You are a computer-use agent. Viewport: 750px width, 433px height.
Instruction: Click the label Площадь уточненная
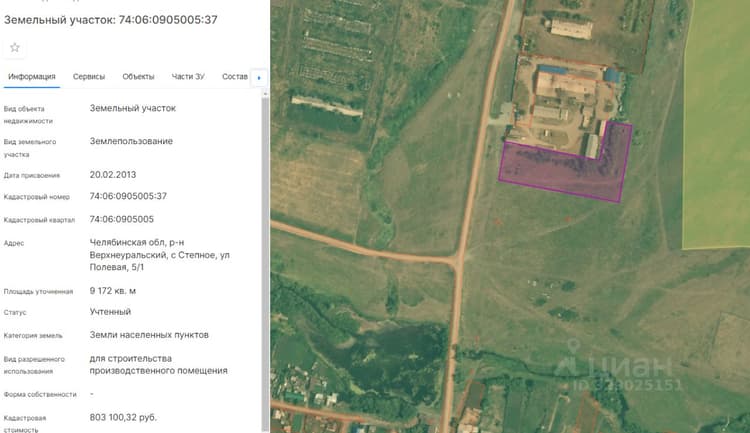click(x=38, y=291)
